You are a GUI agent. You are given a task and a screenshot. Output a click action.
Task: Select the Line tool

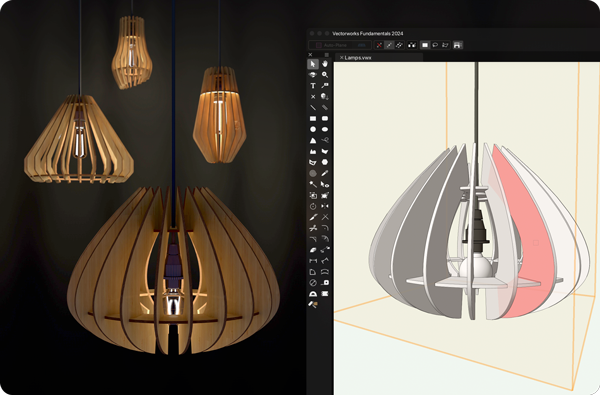313,108
